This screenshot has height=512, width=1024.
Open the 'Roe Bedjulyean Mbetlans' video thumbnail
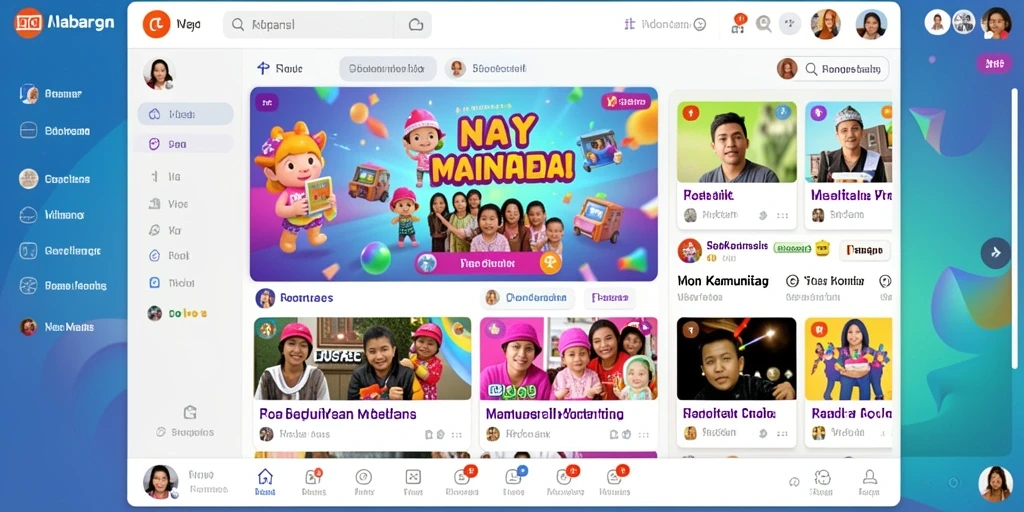tap(362, 359)
